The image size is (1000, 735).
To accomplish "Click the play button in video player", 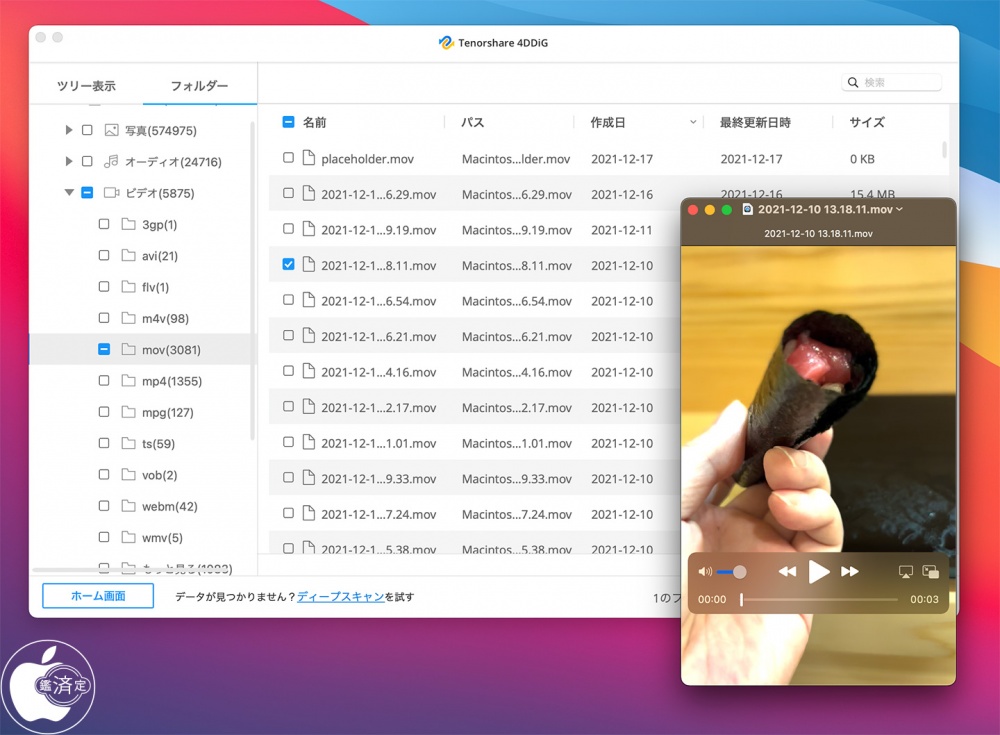I will (819, 572).
